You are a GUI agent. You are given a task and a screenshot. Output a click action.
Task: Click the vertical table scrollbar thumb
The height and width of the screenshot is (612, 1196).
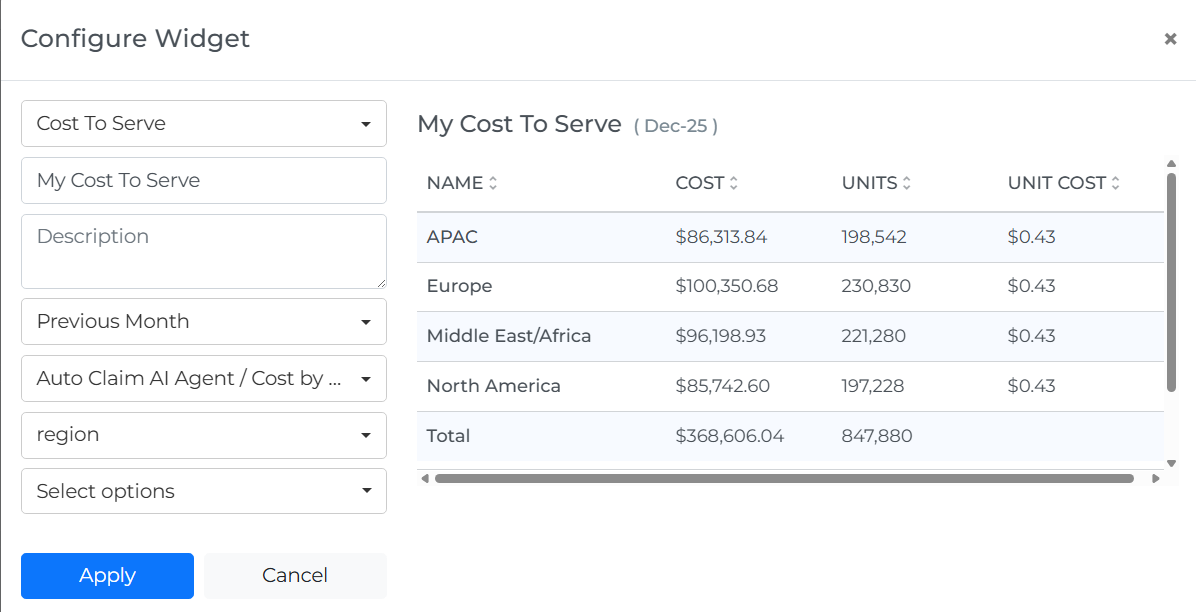[1171, 282]
